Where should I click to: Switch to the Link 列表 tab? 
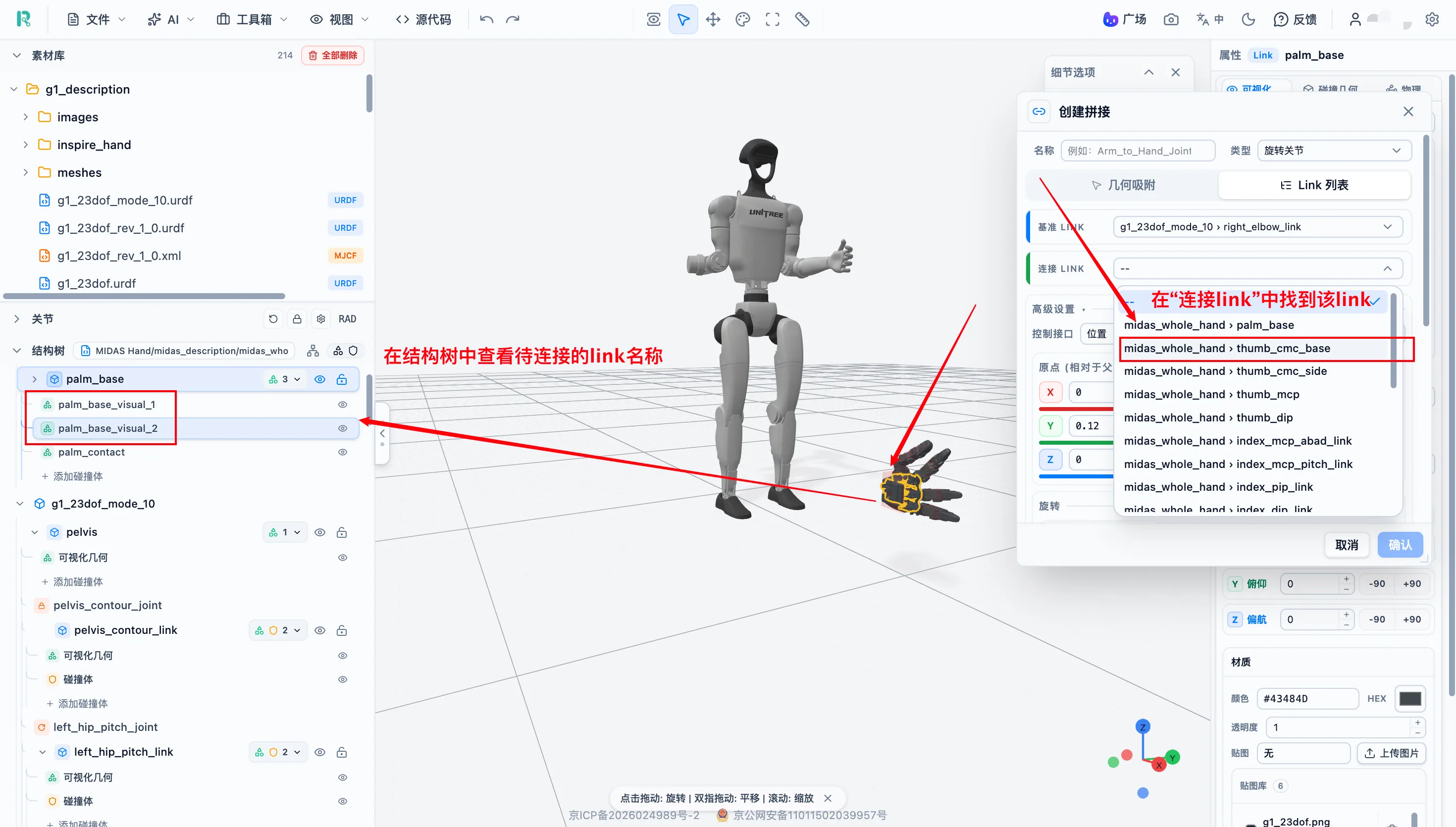pyautogui.click(x=1314, y=185)
